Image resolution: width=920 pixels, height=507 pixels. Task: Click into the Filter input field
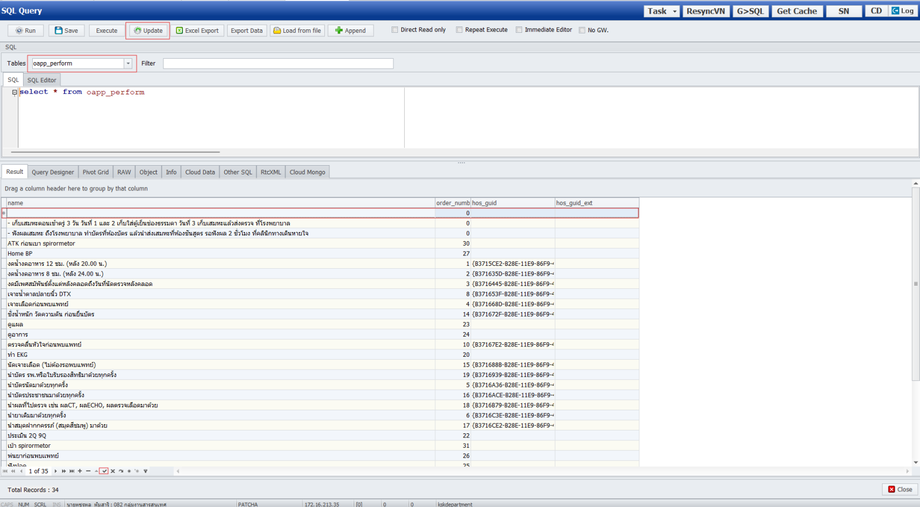point(278,63)
